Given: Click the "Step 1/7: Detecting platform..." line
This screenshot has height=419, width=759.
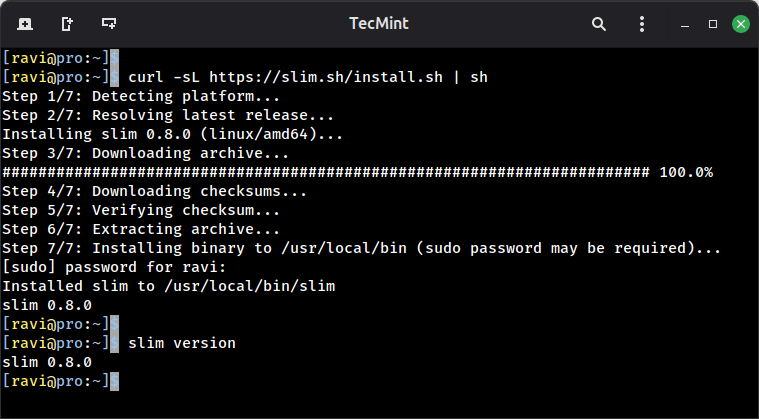Looking at the screenshot, I should [141, 96].
